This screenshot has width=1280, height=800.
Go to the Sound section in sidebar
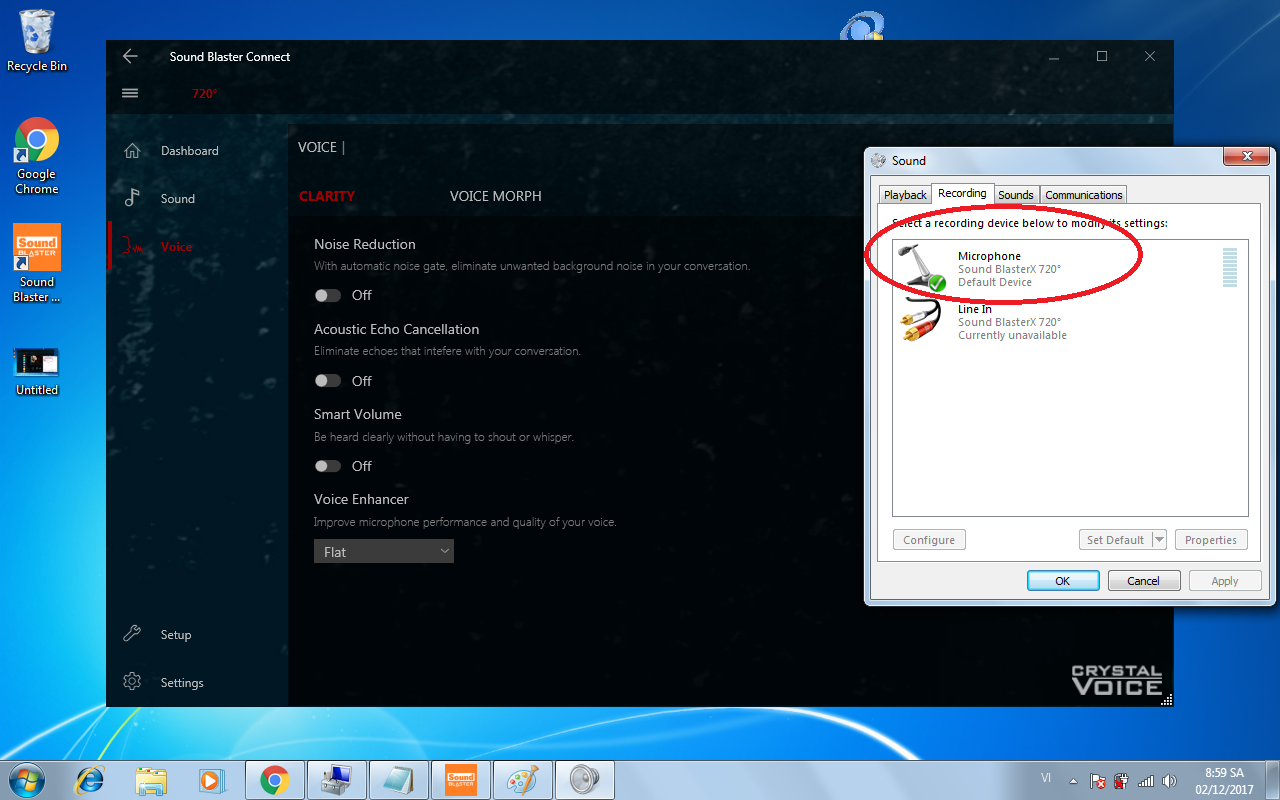point(177,199)
